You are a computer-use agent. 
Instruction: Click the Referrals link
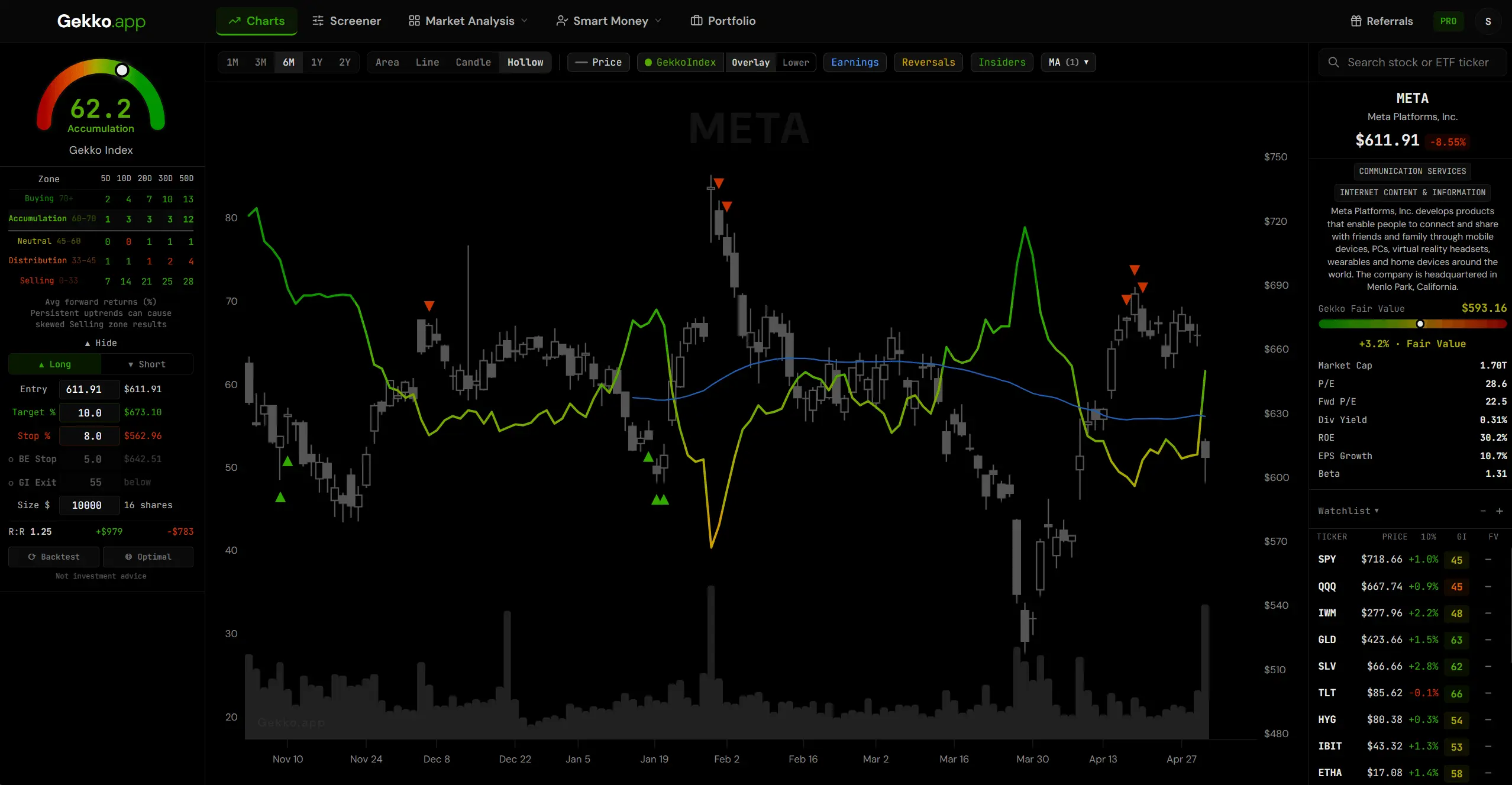(x=1382, y=21)
